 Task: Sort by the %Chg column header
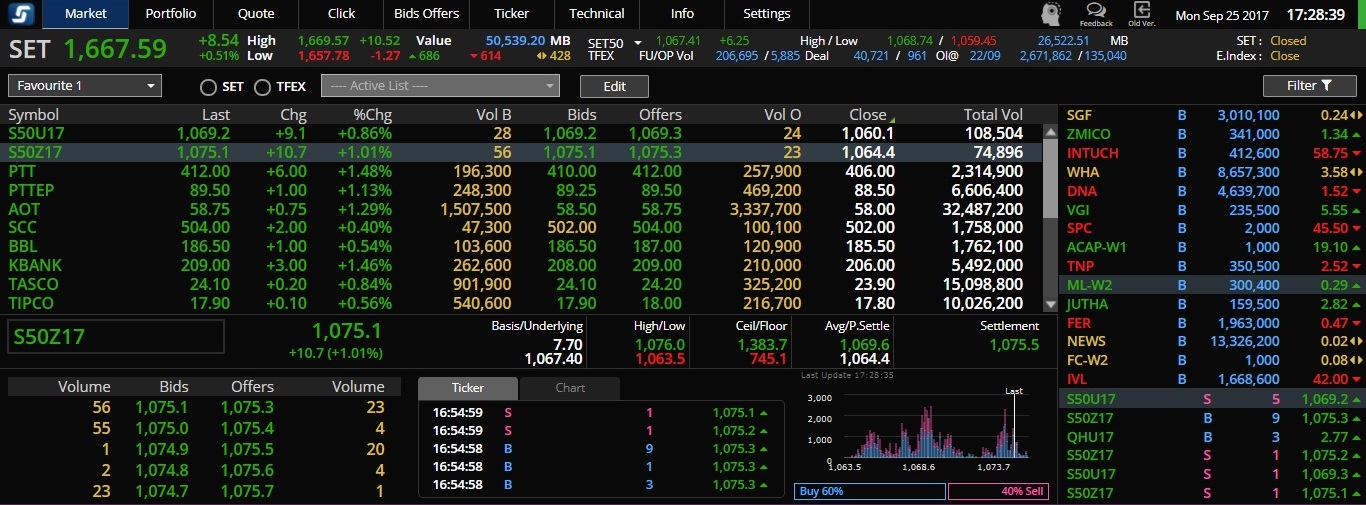click(372, 115)
